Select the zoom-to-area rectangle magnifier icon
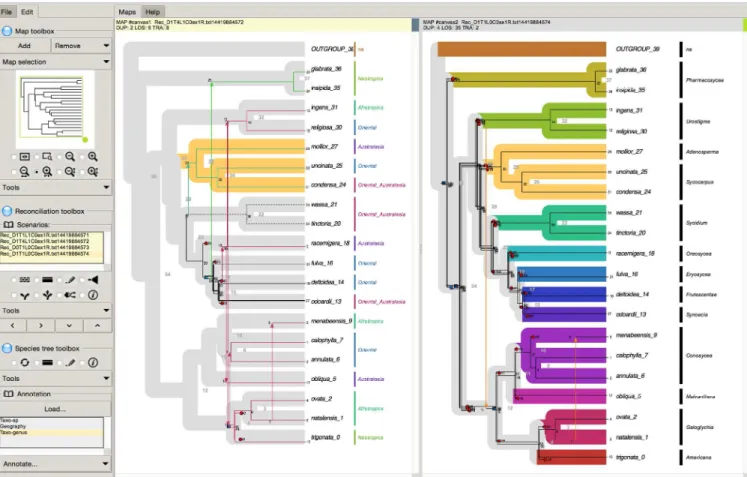 click(x=47, y=156)
